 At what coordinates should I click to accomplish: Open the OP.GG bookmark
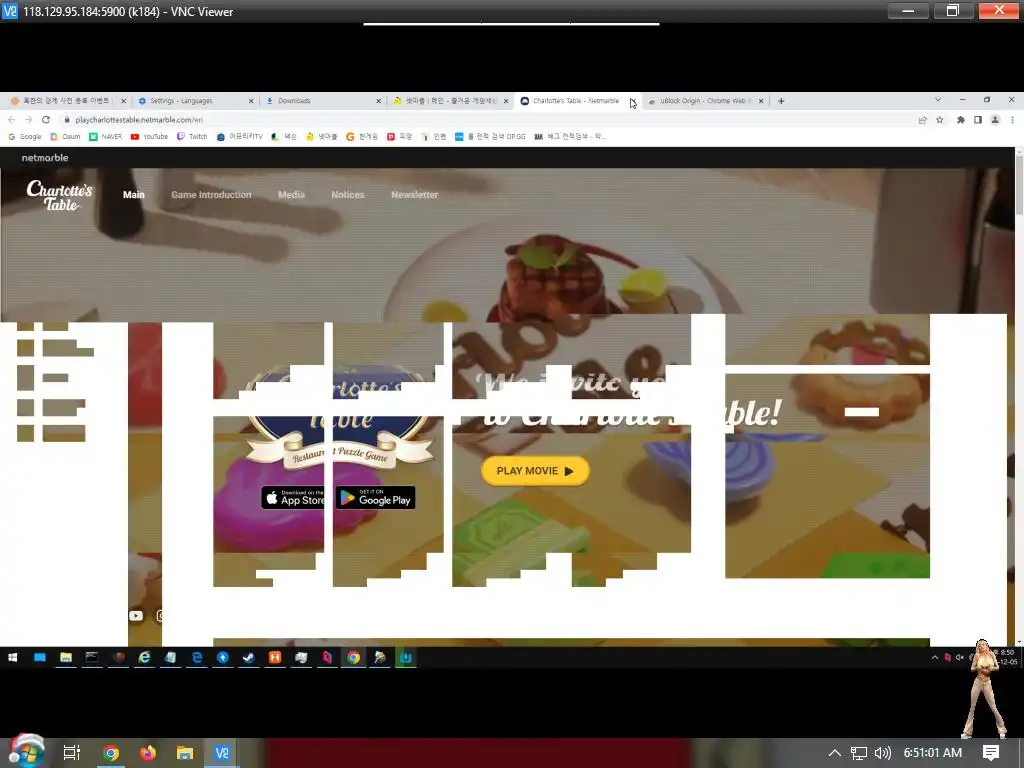click(490, 136)
